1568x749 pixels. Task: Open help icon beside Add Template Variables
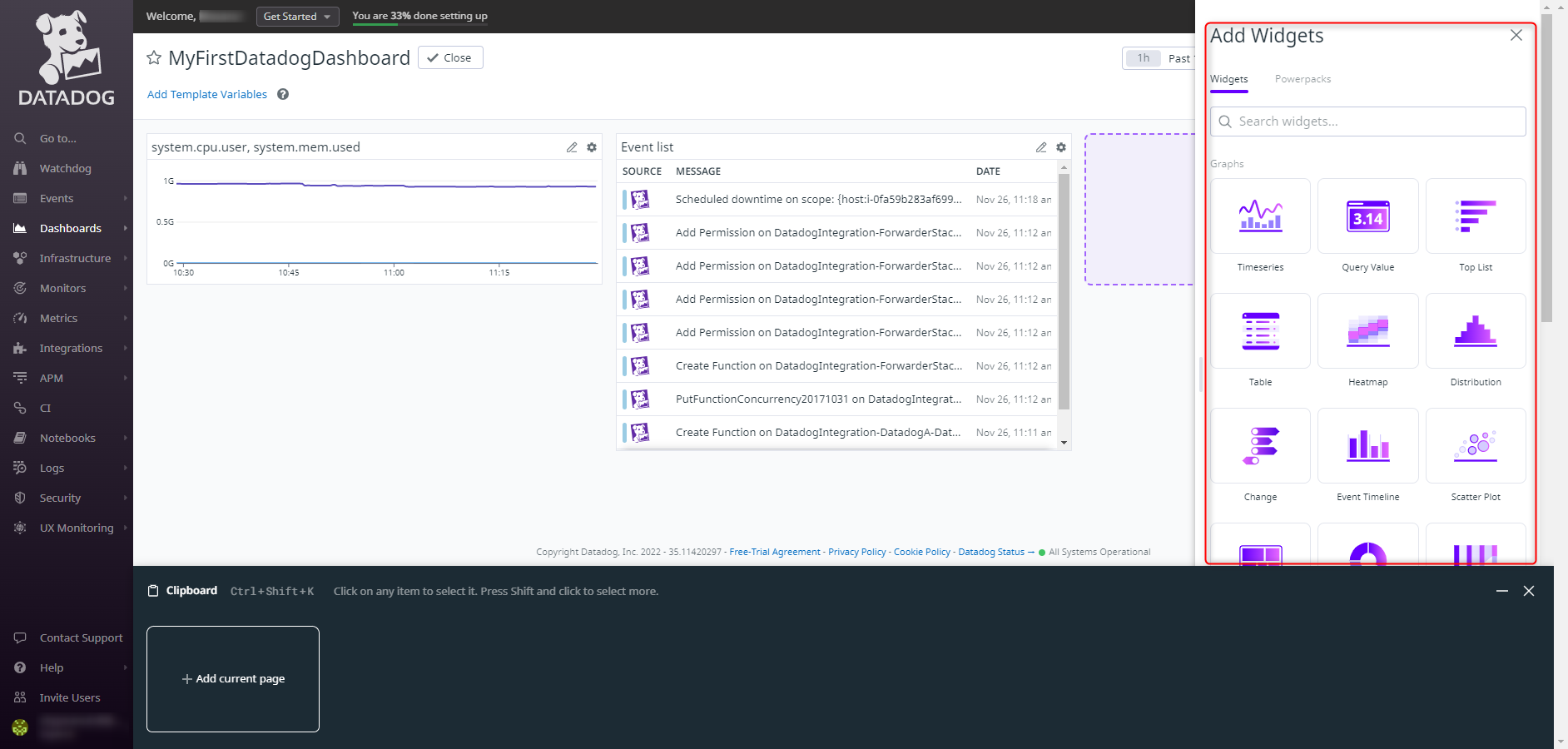tap(283, 94)
